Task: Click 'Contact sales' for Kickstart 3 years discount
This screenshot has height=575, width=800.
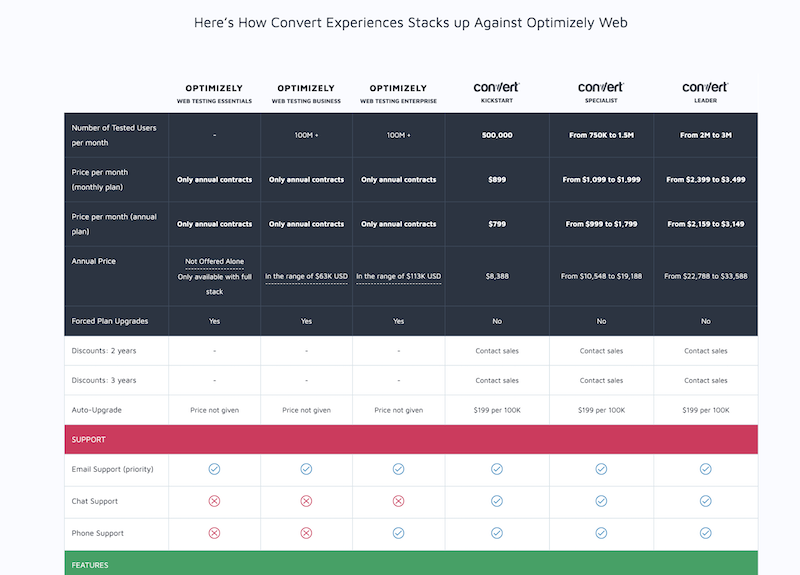Action: coord(497,380)
